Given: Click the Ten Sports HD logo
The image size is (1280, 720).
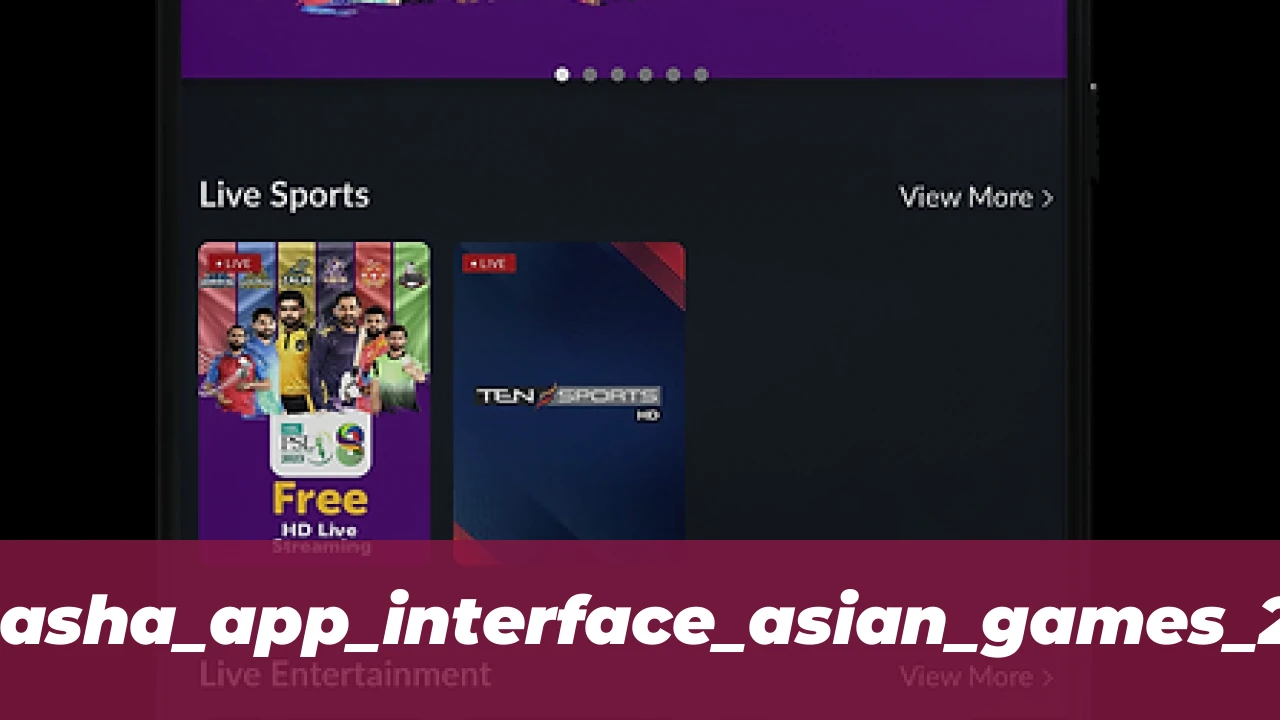Looking at the screenshot, I should point(568,401).
